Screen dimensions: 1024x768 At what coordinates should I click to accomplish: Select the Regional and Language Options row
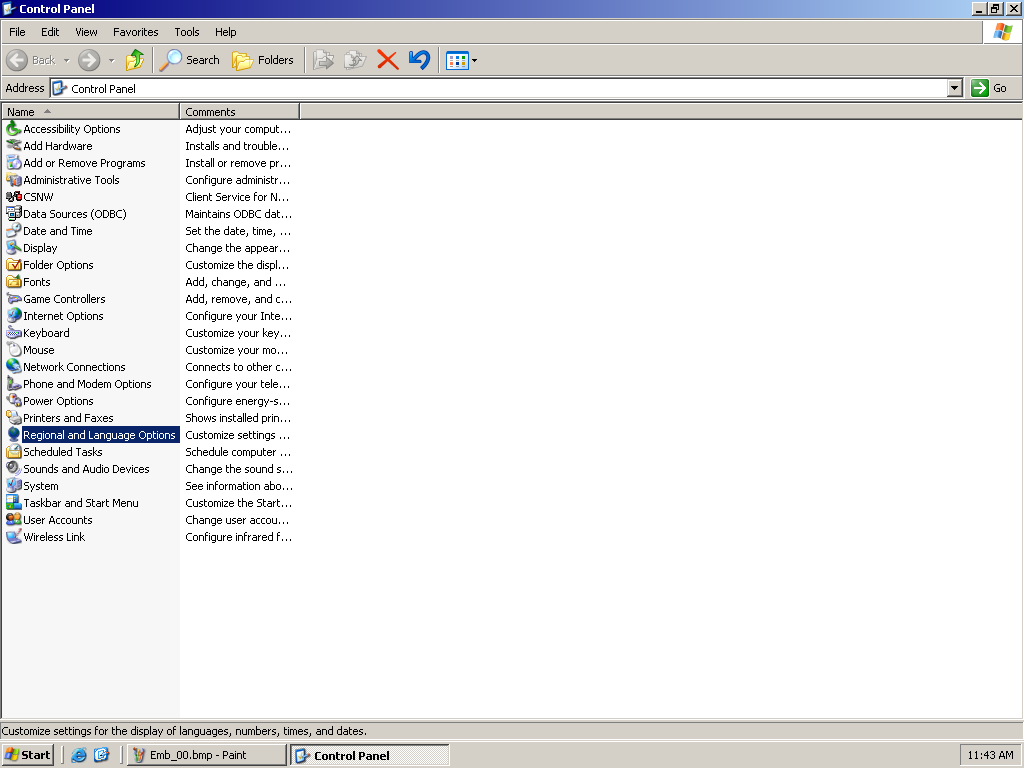[91, 435]
